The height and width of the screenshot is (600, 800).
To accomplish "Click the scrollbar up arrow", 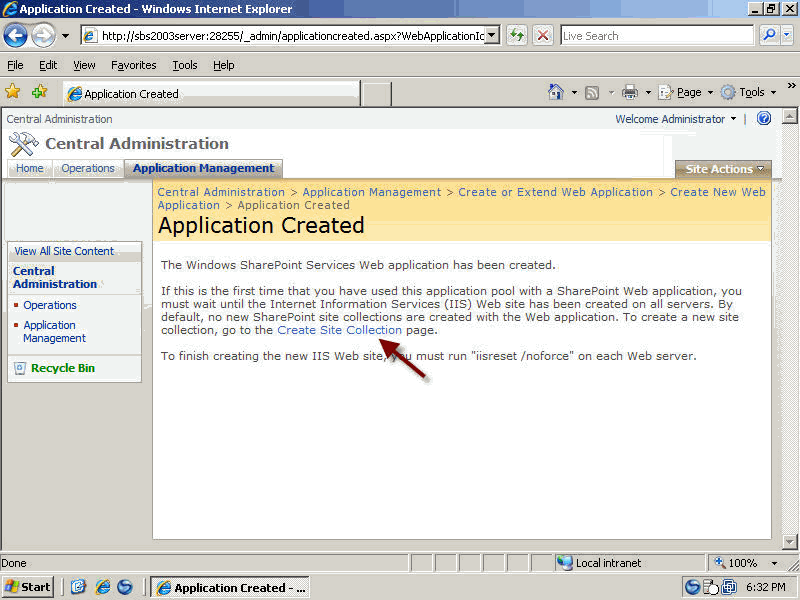I will click(789, 116).
